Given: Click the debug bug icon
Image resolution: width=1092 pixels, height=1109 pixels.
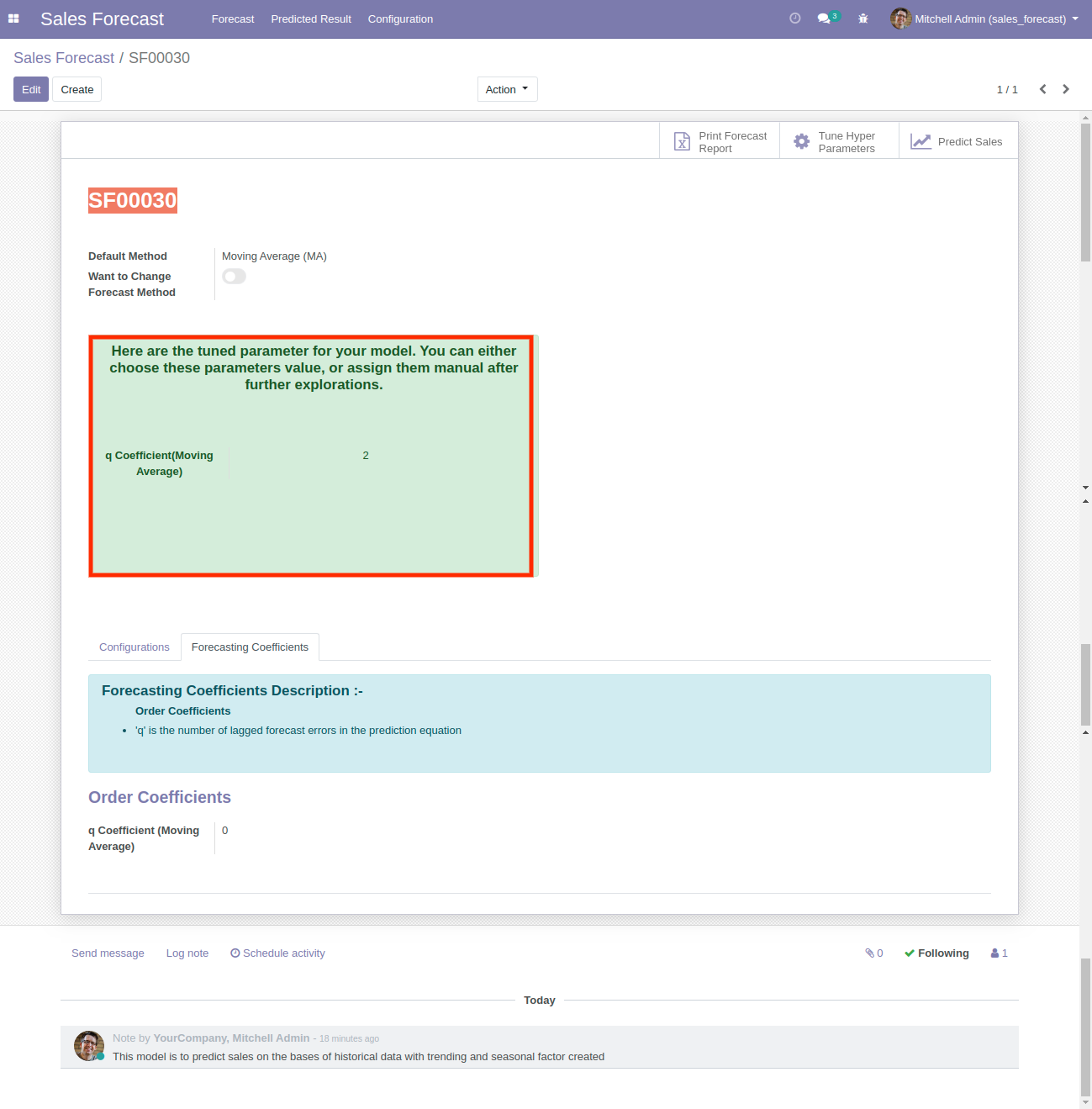Looking at the screenshot, I should [863, 18].
